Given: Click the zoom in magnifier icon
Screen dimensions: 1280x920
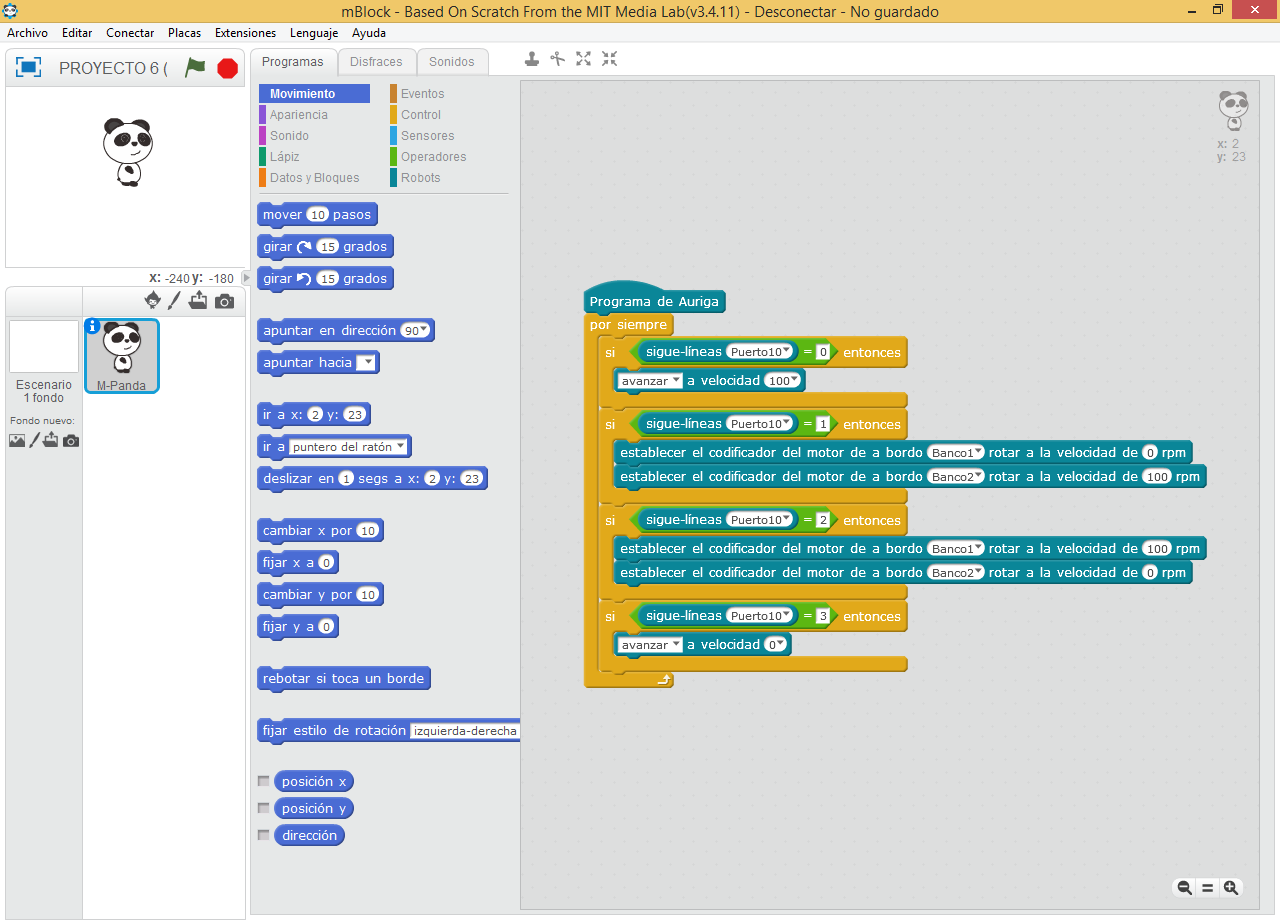Looking at the screenshot, I should pyautogui.click(x=1230, y=887).
